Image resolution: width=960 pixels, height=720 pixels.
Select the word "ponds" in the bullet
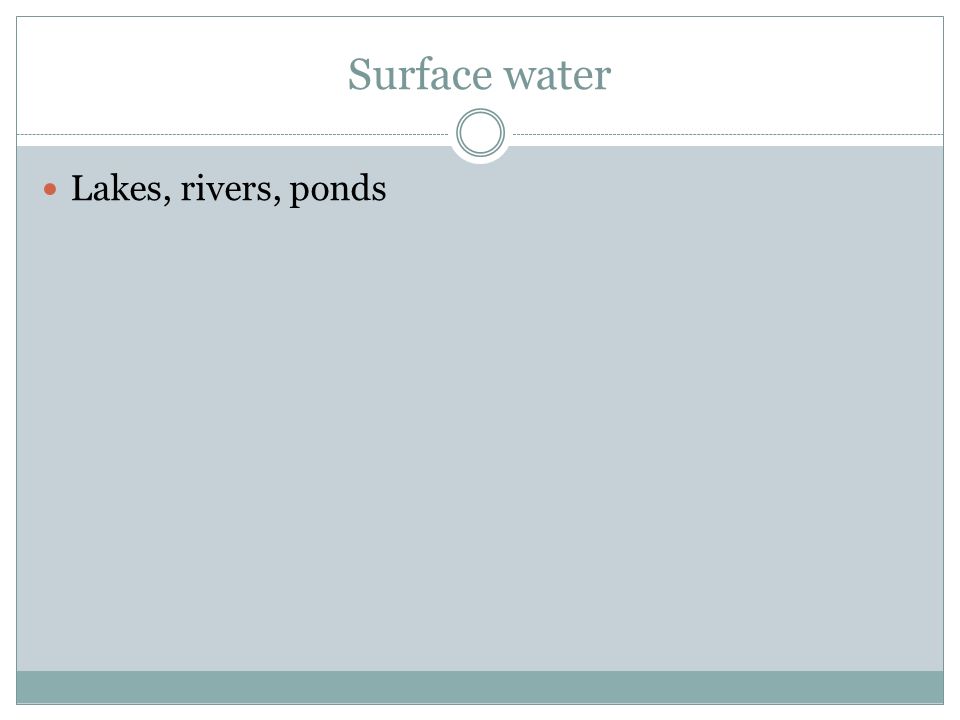point(338,191)
